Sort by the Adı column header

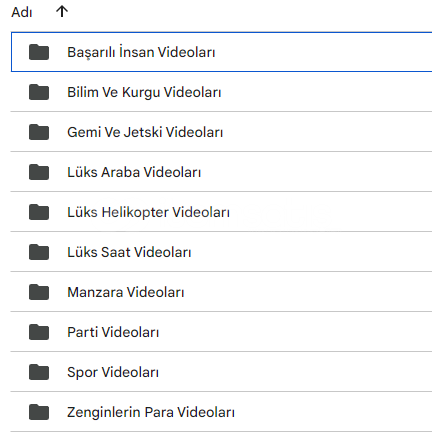pyautogui.click(x=22, y=12)
